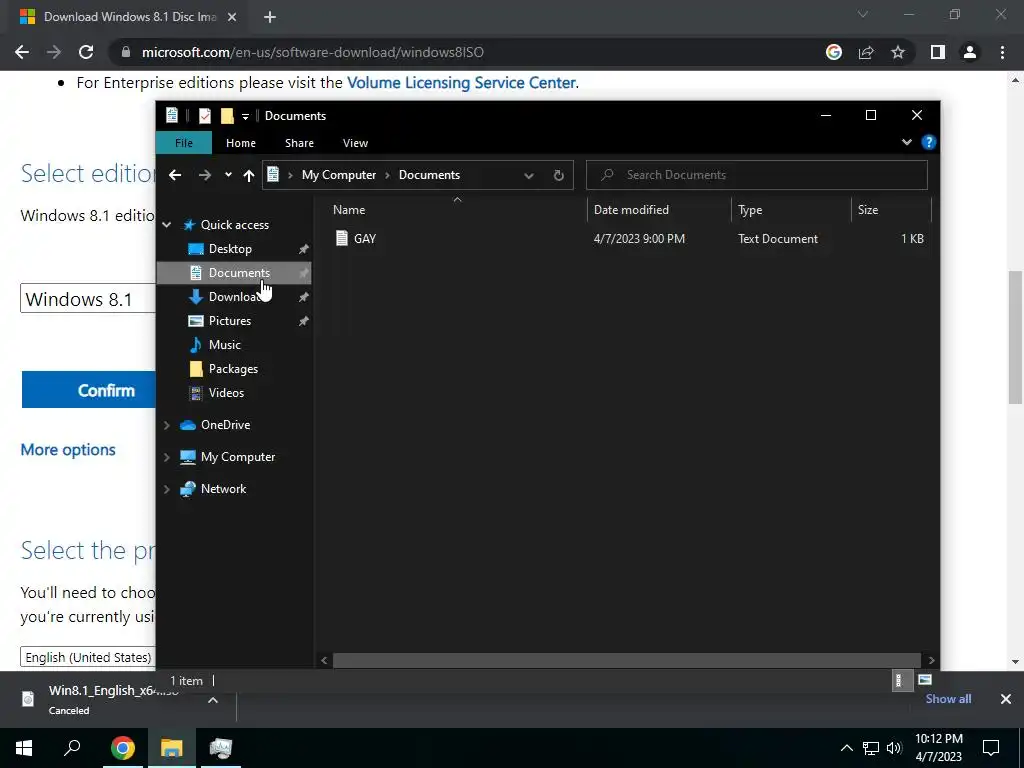Open the recent locations dropdown arrow
Screen dimensions: 1024x768
228,175
